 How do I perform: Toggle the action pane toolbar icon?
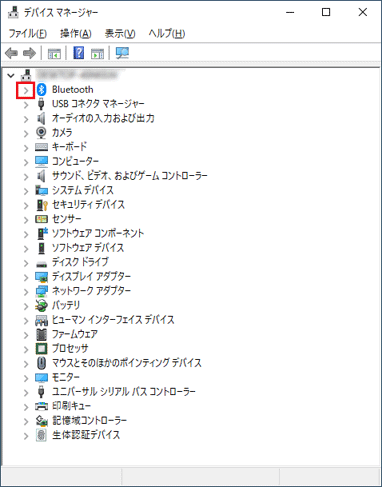point(97,53)
